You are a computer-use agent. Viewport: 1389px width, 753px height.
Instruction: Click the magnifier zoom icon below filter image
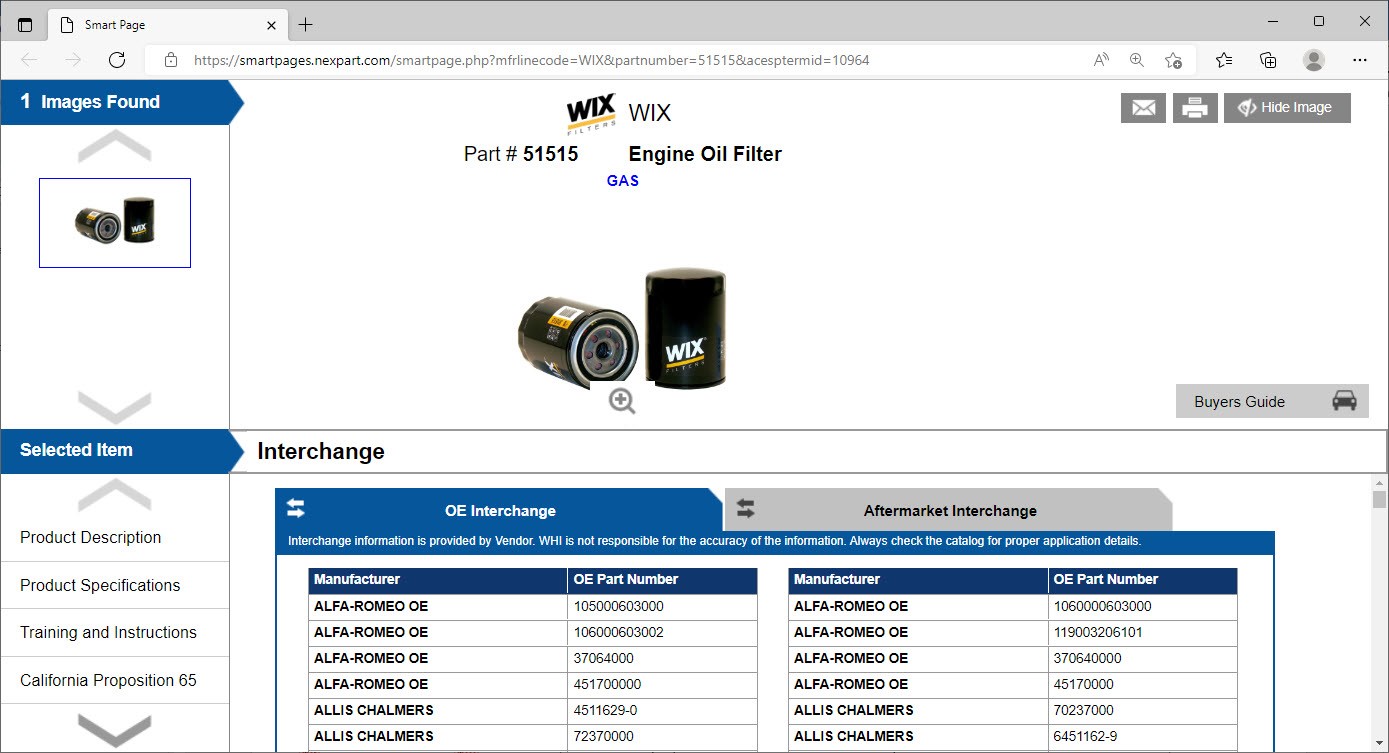[x=622, y=401]
